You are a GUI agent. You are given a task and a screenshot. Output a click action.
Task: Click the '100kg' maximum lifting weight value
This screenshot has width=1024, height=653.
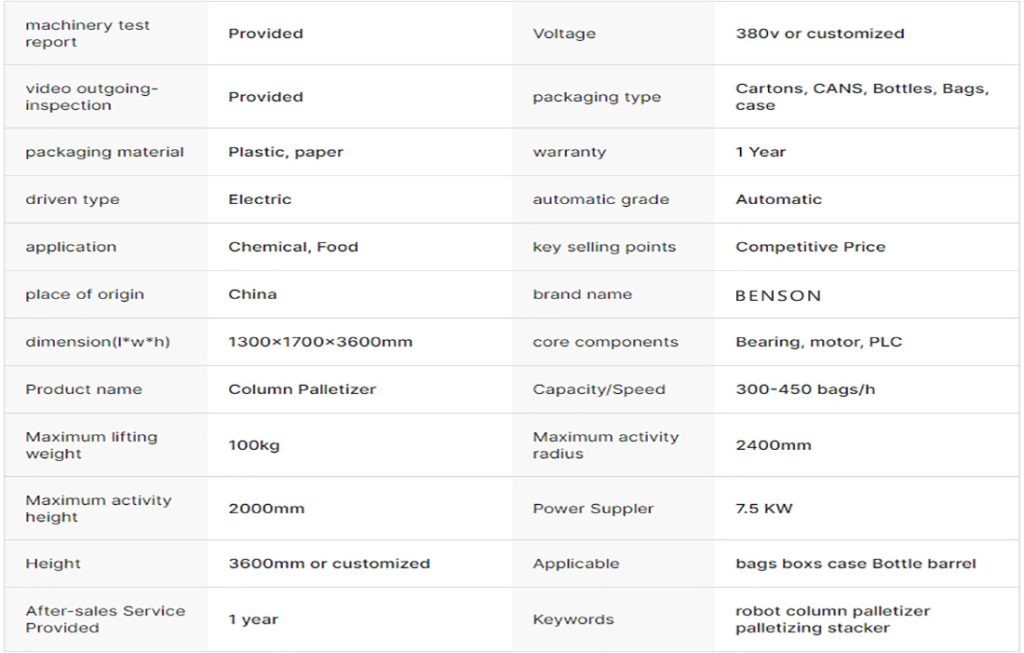(x=254, y=445)
